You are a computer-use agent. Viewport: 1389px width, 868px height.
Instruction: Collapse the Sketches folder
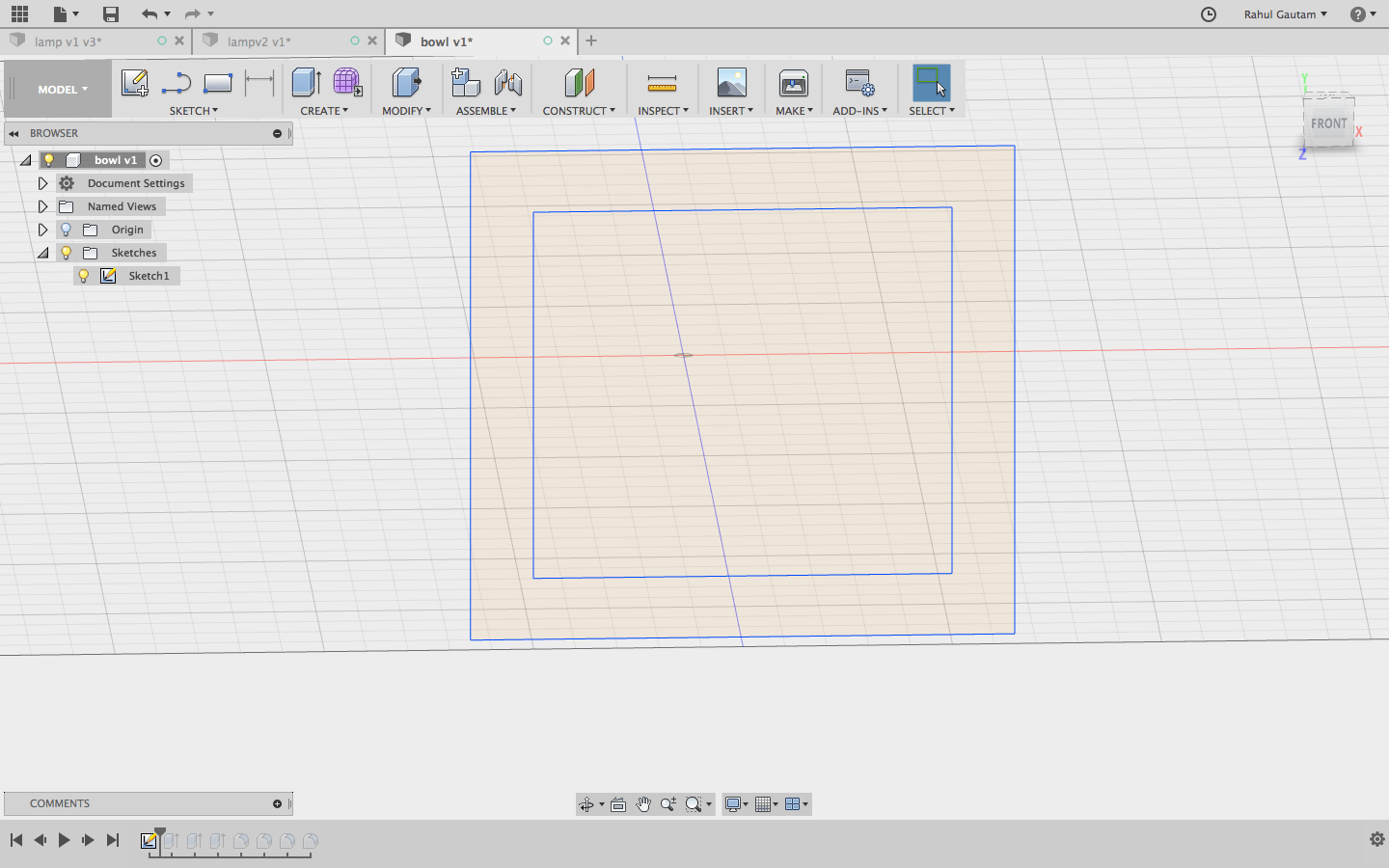pos(42,253)
